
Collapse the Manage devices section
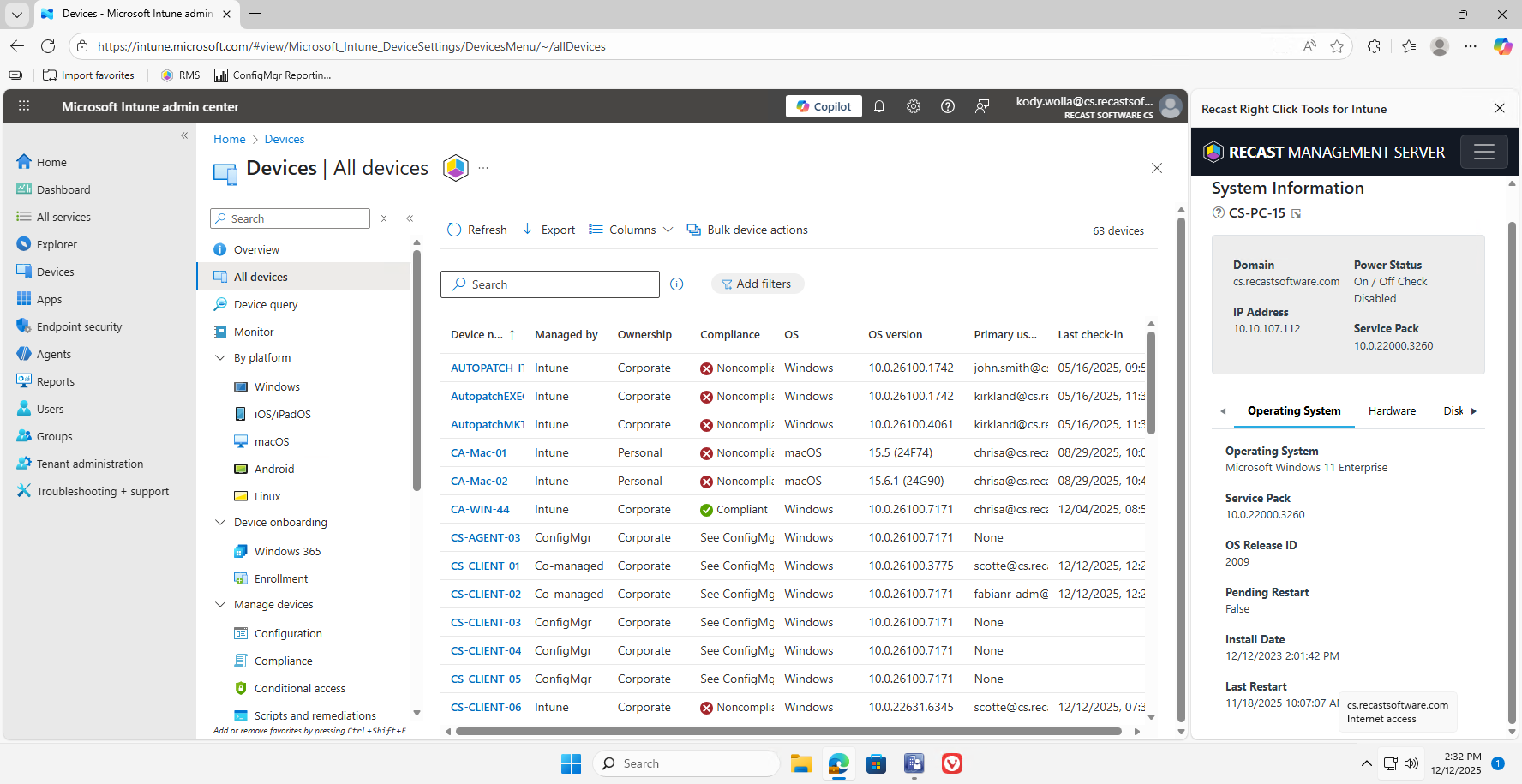click(220, 604)
